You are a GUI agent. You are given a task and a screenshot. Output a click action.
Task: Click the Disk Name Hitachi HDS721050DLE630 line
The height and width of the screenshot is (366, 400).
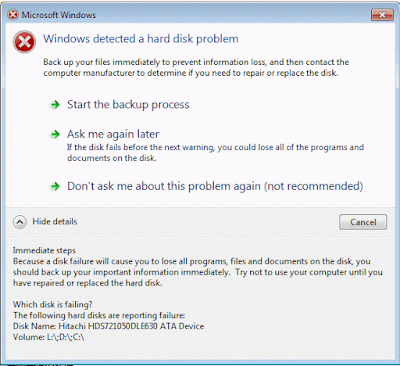pyautogui.click(x=108, y=326)
